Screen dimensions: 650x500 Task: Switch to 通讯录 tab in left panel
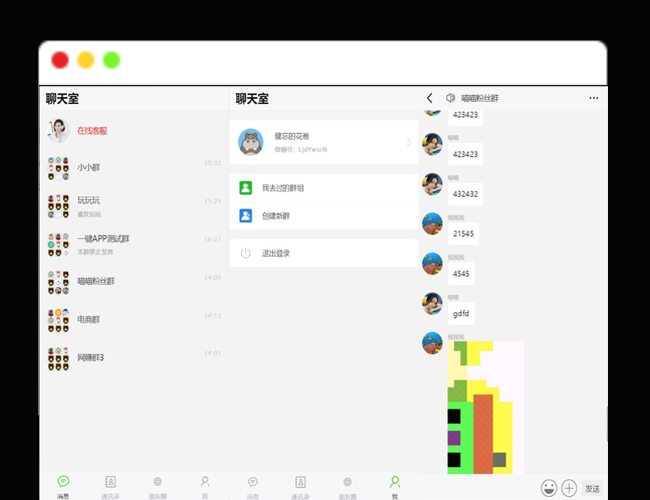(x=110, y=486)
